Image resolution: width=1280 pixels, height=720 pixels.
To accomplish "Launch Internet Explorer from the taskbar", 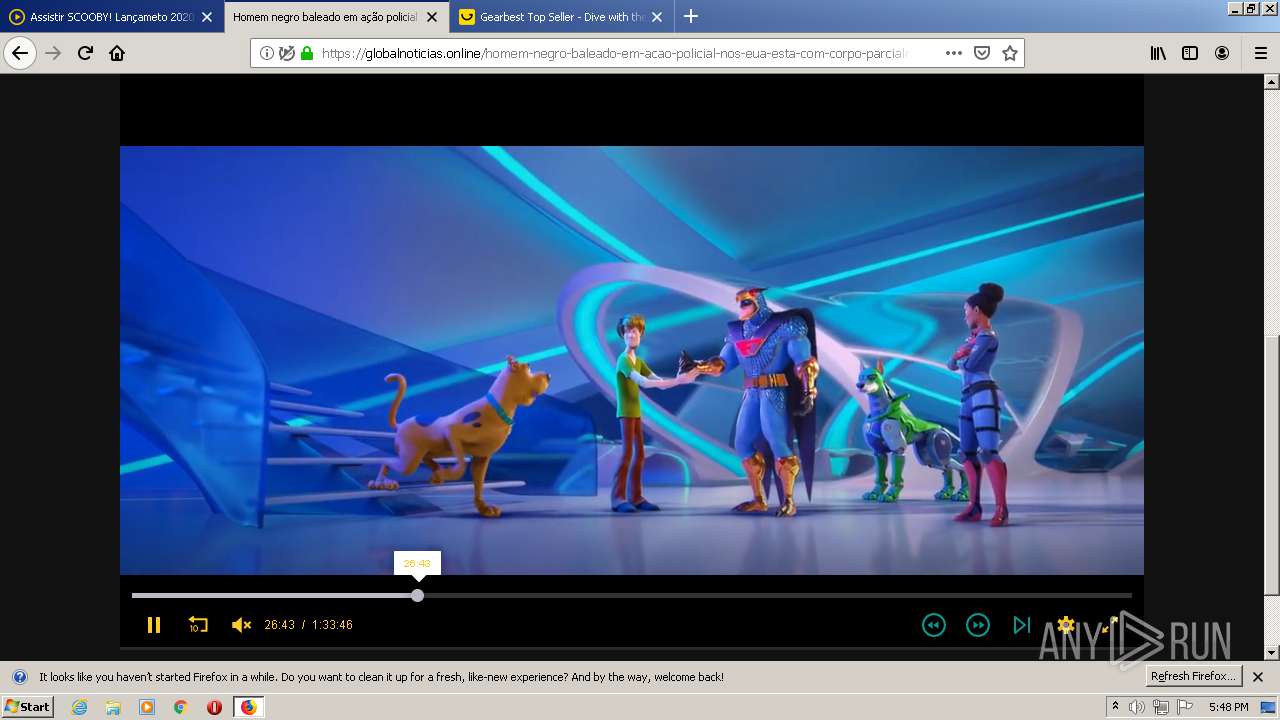I will pyautogui.click(x=79, y=707).
